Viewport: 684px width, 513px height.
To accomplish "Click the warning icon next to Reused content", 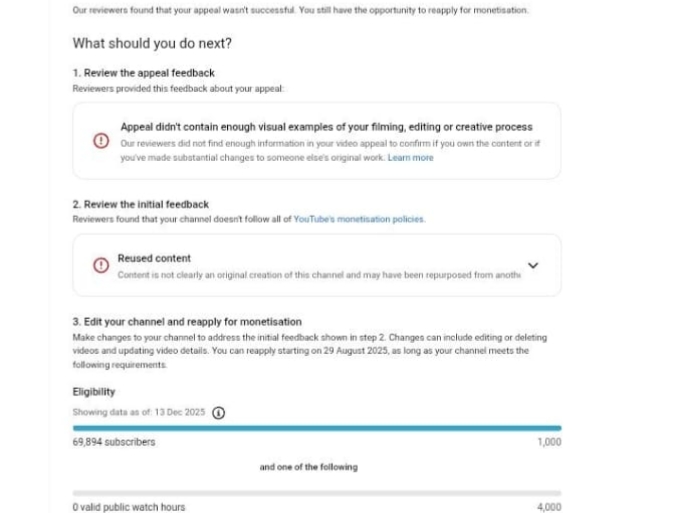I will pyautogui.click(x=100, y=265).
